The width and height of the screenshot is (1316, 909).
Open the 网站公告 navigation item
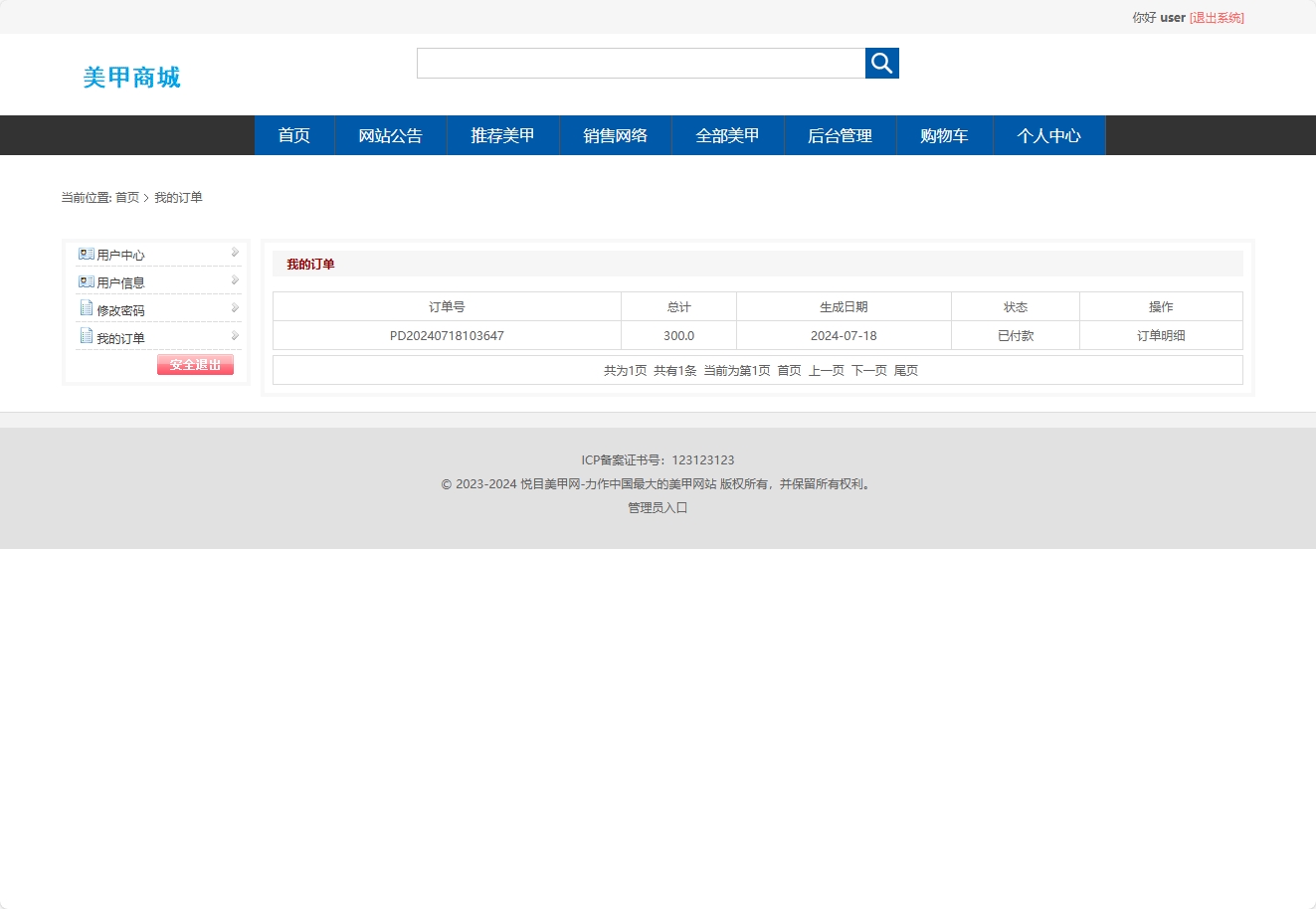coord(390,135)
